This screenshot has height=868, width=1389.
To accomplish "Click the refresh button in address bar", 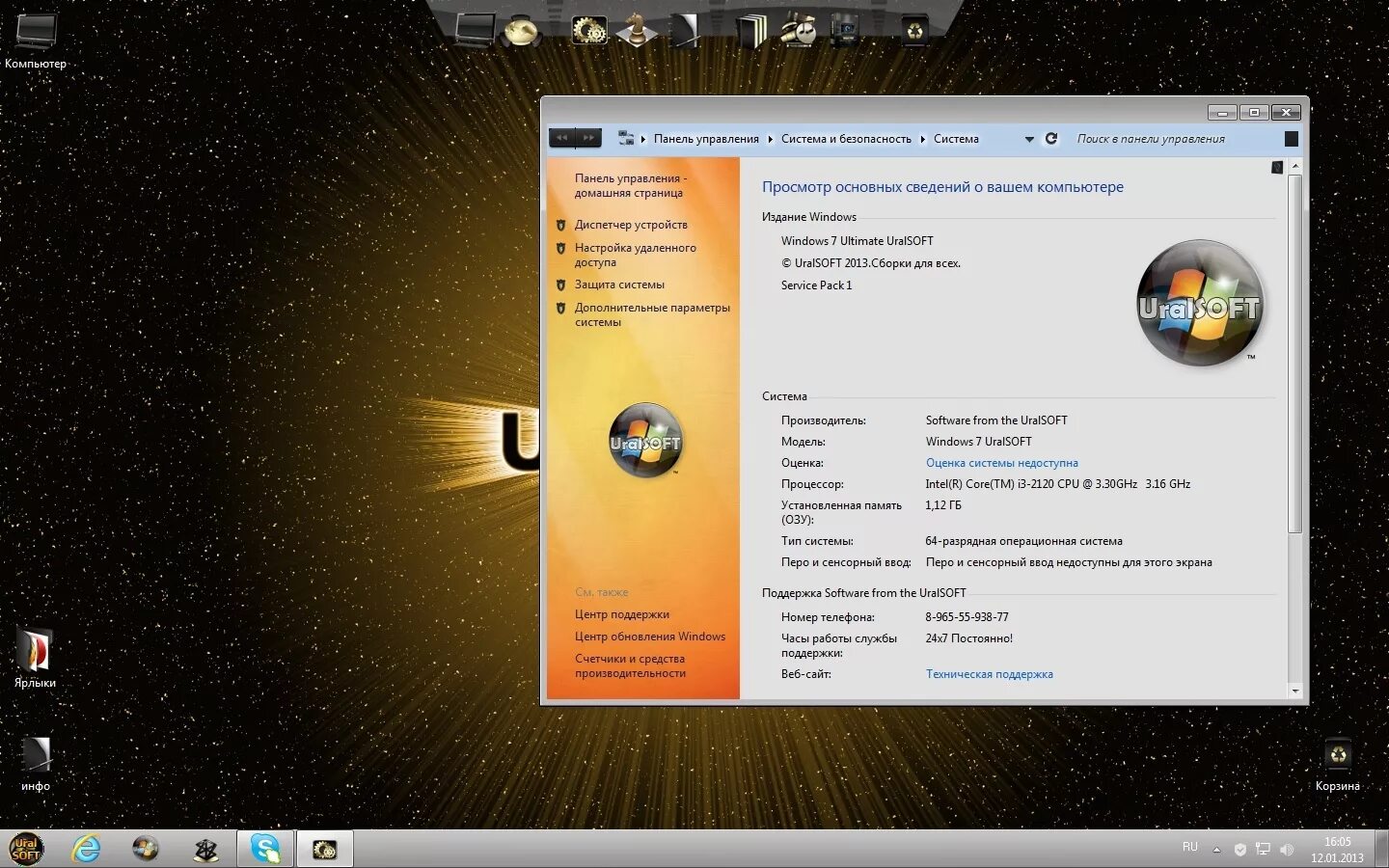I will [1051, 139].
